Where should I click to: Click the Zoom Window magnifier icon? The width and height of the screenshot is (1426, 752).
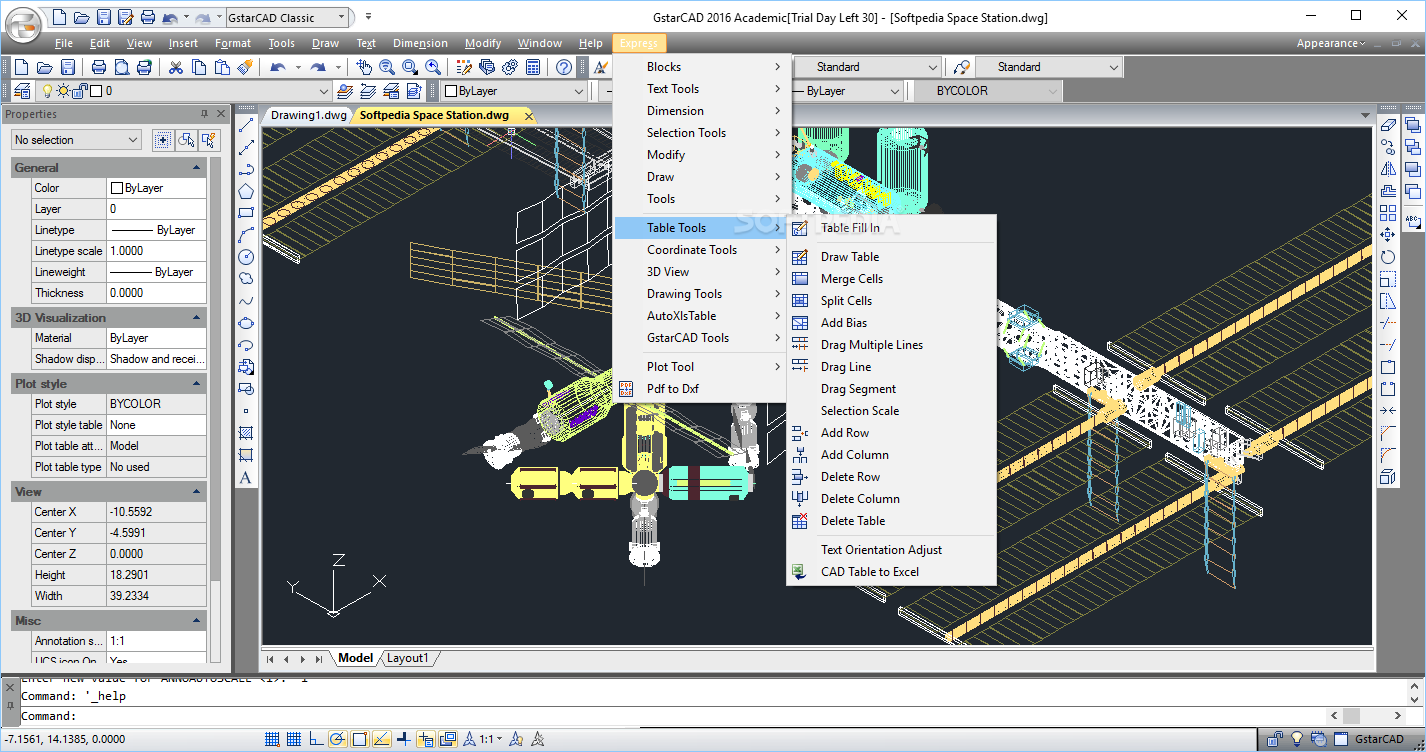[x=410, y=67]
